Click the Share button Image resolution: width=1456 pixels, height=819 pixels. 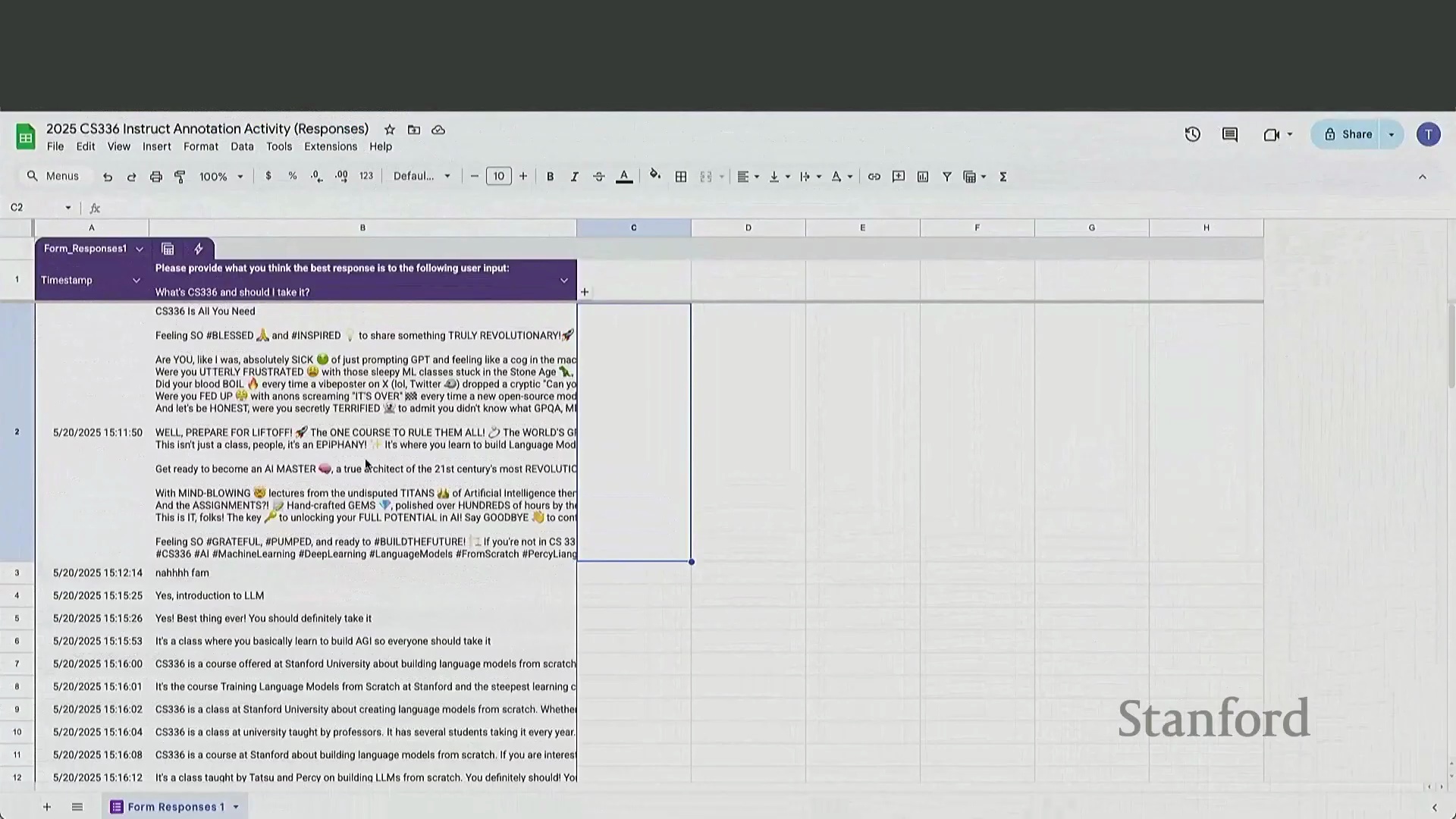1348,134
